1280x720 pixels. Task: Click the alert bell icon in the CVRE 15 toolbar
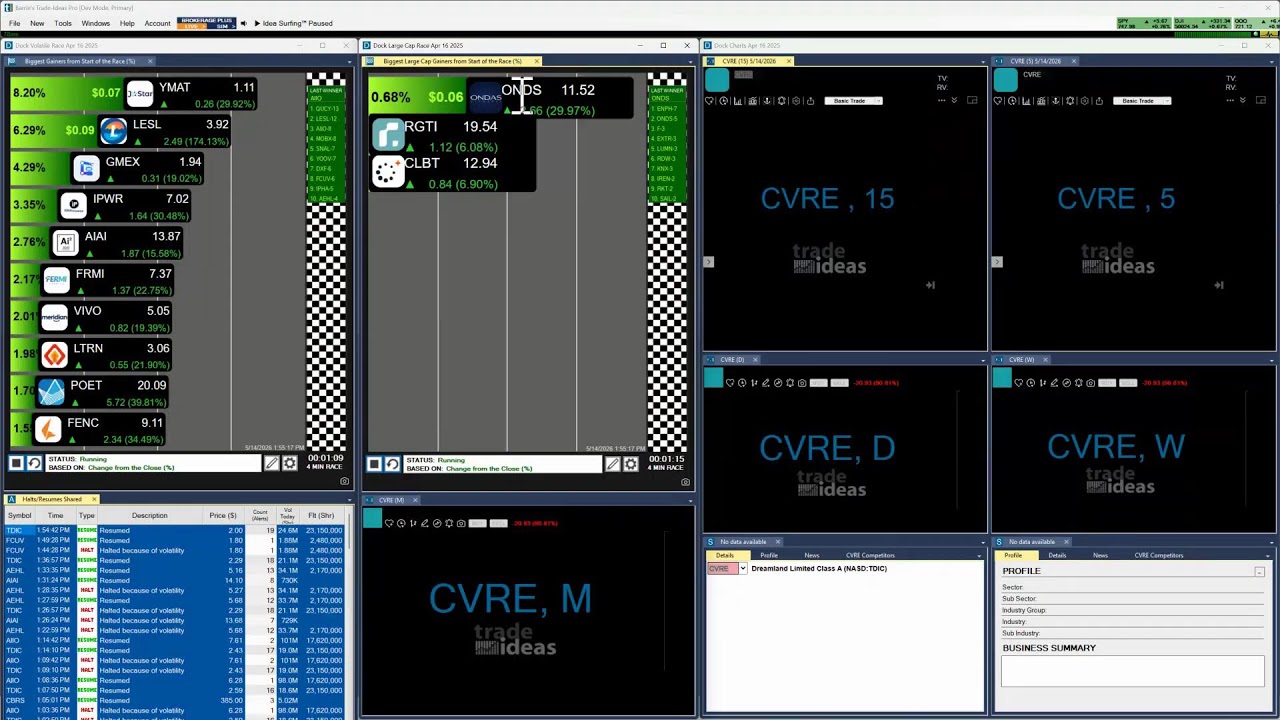point(782,101)
